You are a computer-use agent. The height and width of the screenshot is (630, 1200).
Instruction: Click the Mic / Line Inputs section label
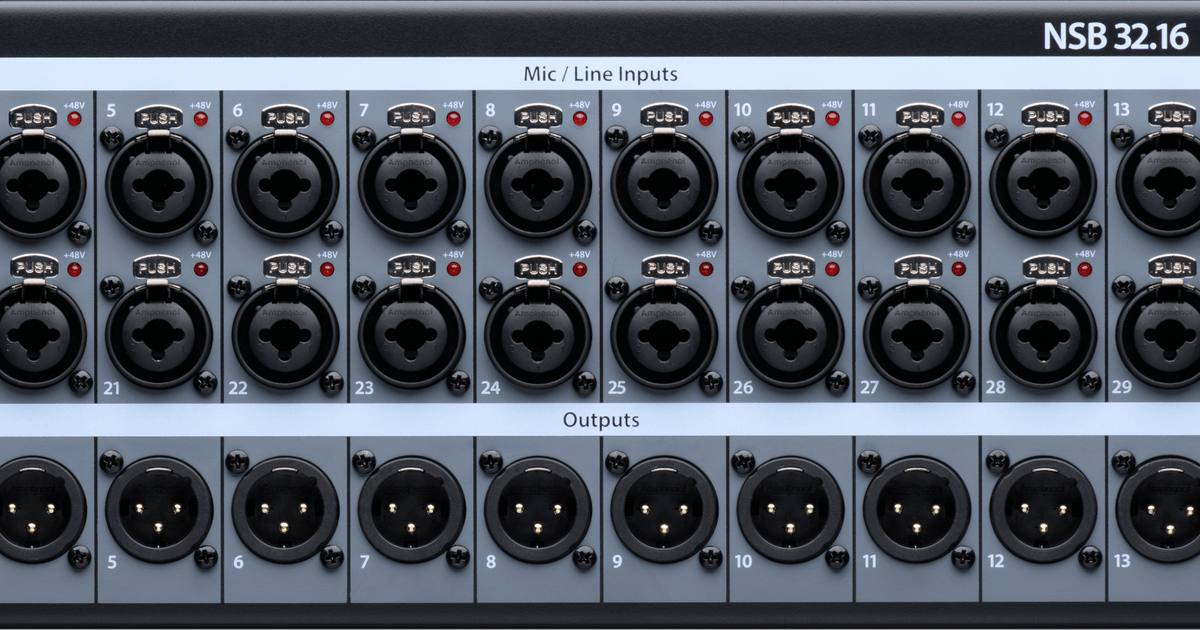tap(598, 73)
